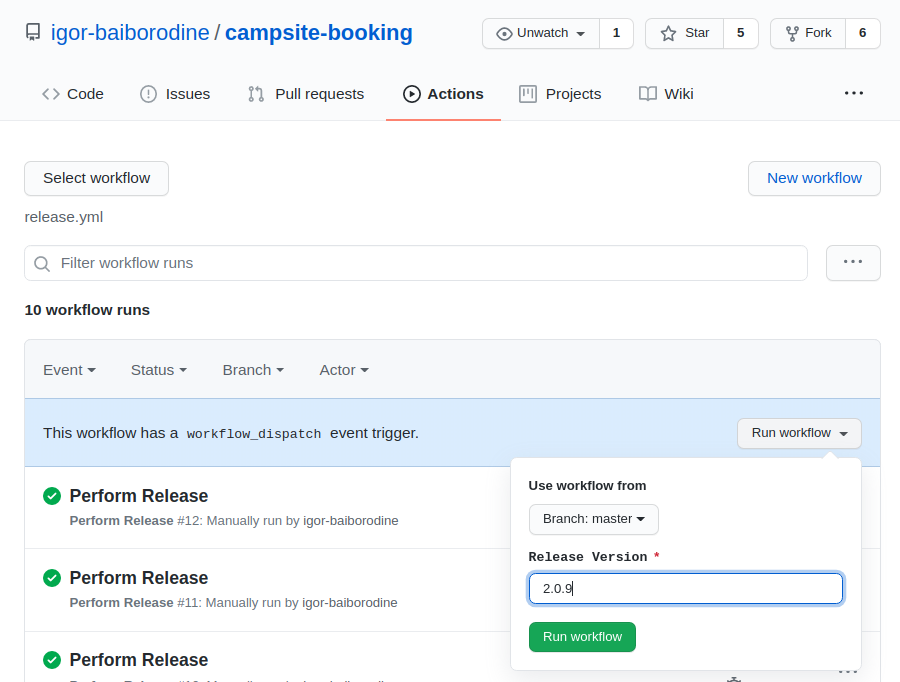
Task: Open the Branch: master selector
Action: 593,520
